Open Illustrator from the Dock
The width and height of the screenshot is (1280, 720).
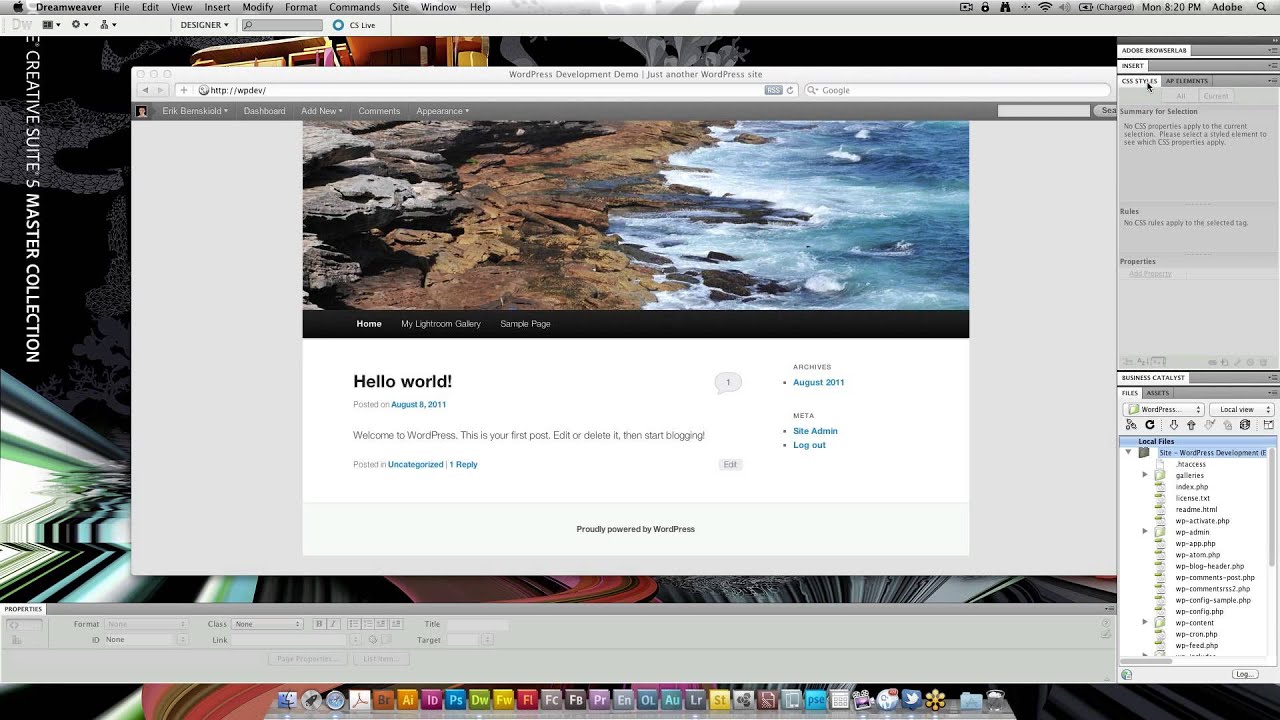[x=407, y=701]
